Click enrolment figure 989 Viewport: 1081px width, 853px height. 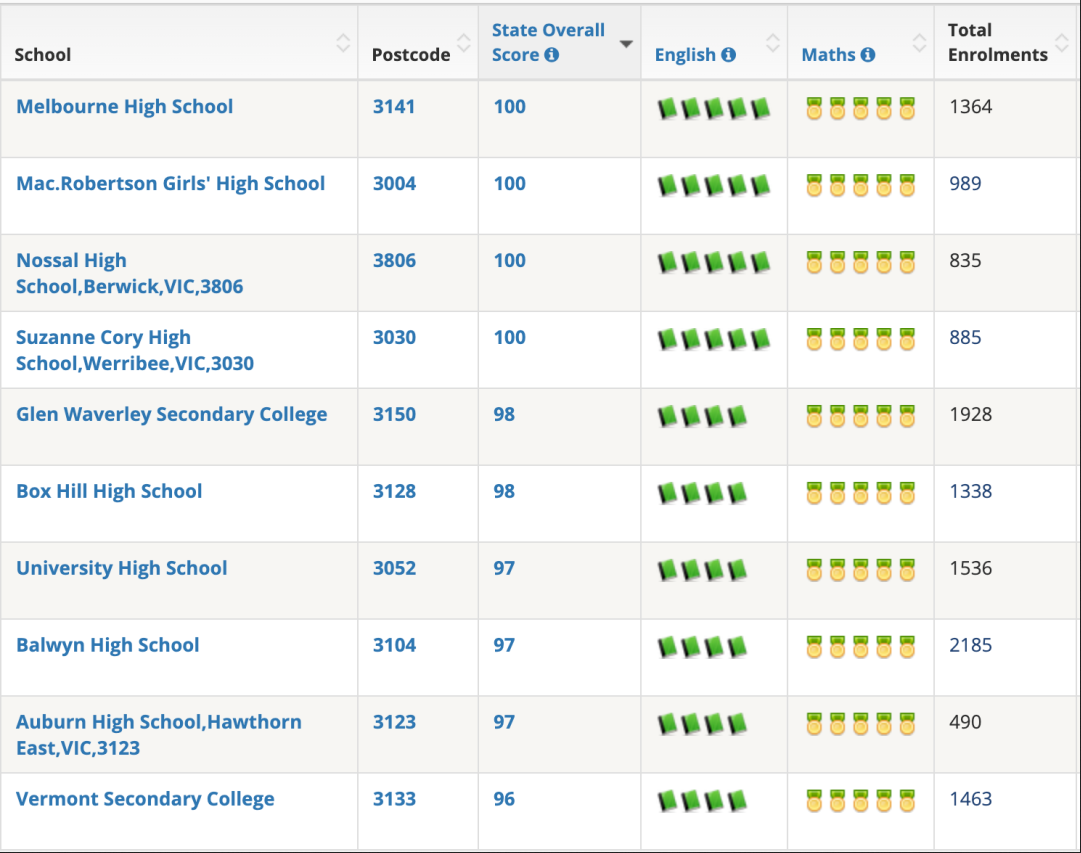[x=965, y=183]
